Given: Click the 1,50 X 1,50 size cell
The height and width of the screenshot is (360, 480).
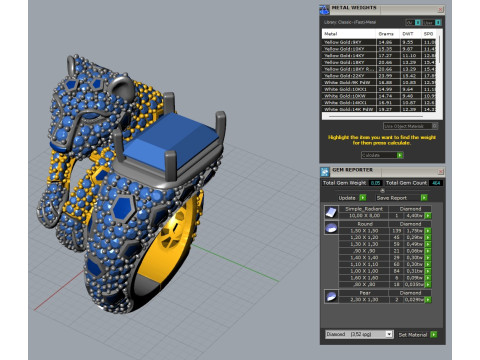Looking at the screenshot, I should pos(365,231).
